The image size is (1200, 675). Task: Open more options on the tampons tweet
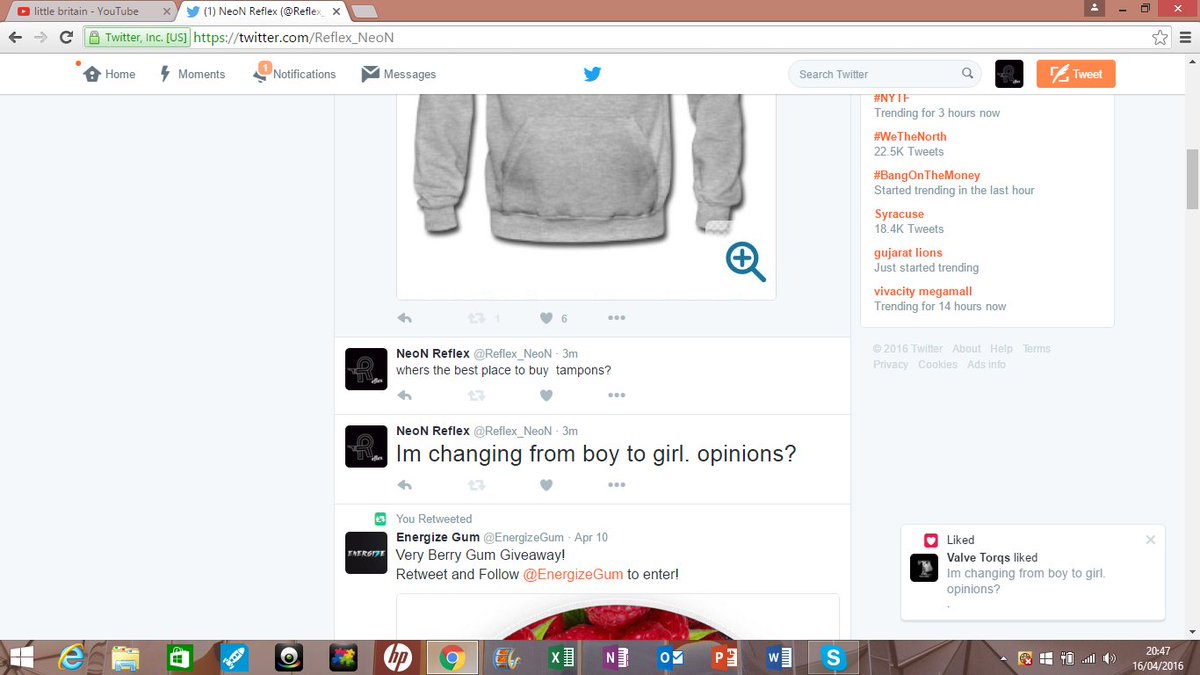[x=616, y=395]
